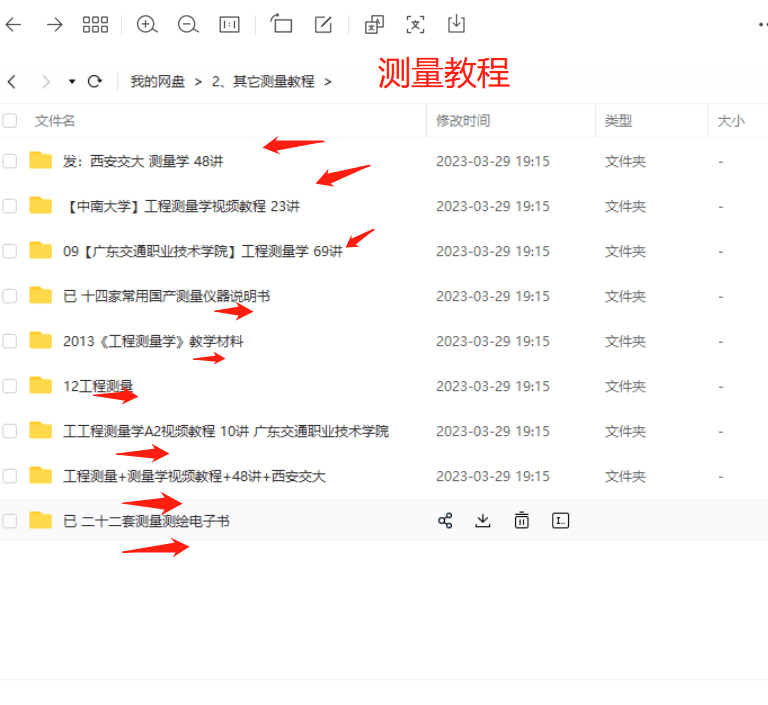768x705 pixels.
Task: Click folder icon of 12工程测量 row
Action: point(41,386)
